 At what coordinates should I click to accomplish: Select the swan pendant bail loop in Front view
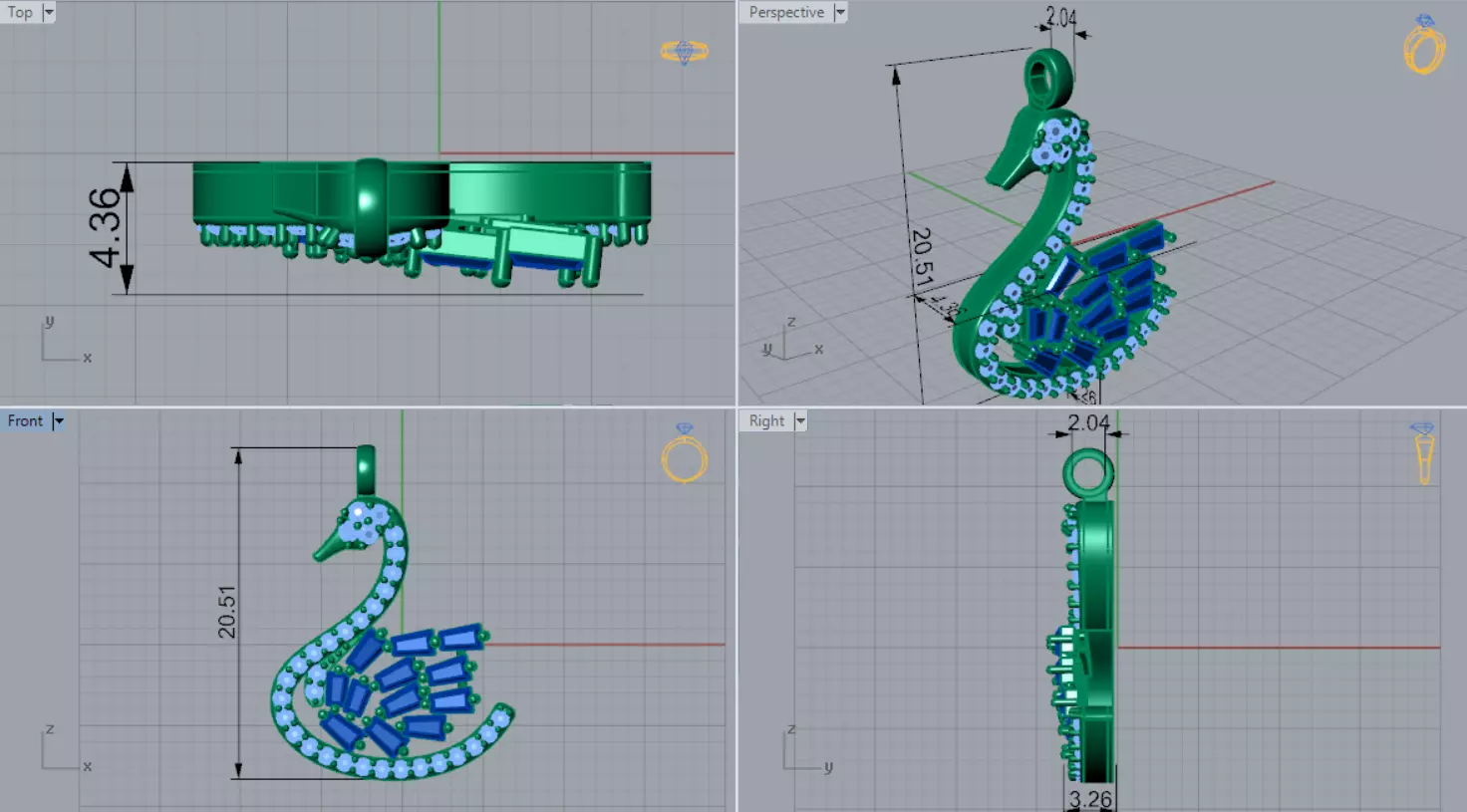point(366,470)
